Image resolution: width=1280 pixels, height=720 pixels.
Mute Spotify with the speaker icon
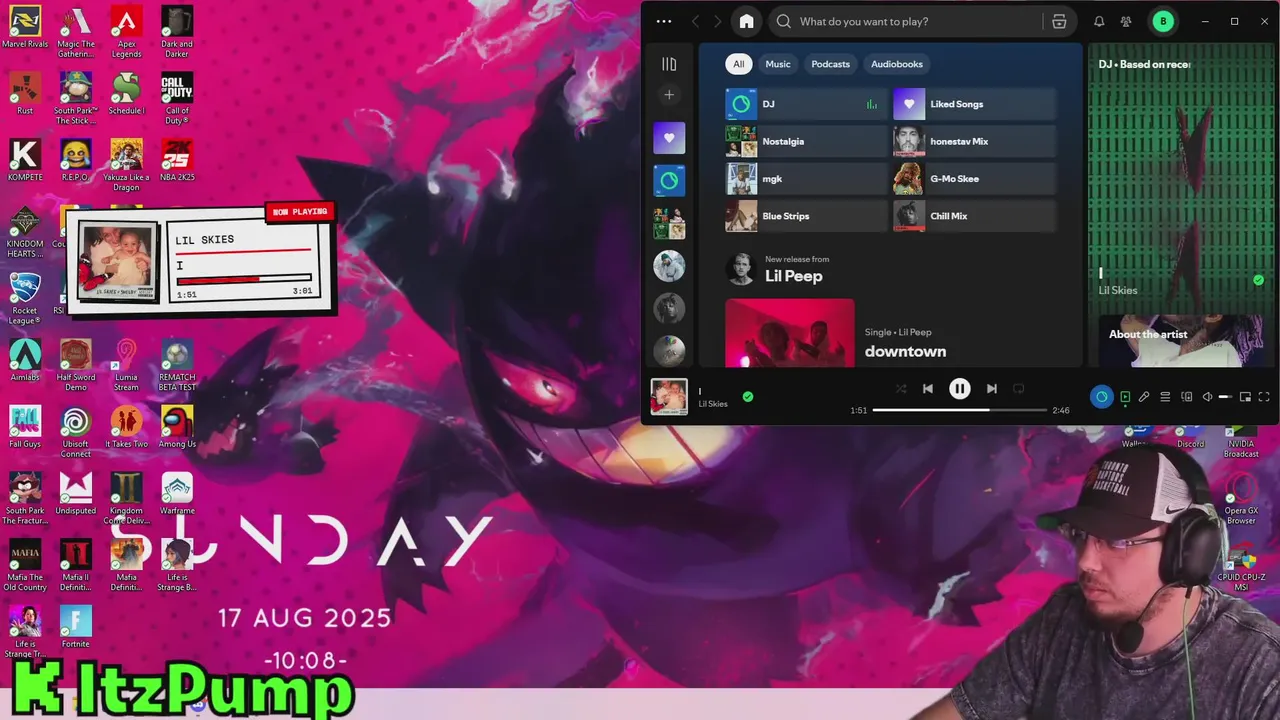point(1207,397)
